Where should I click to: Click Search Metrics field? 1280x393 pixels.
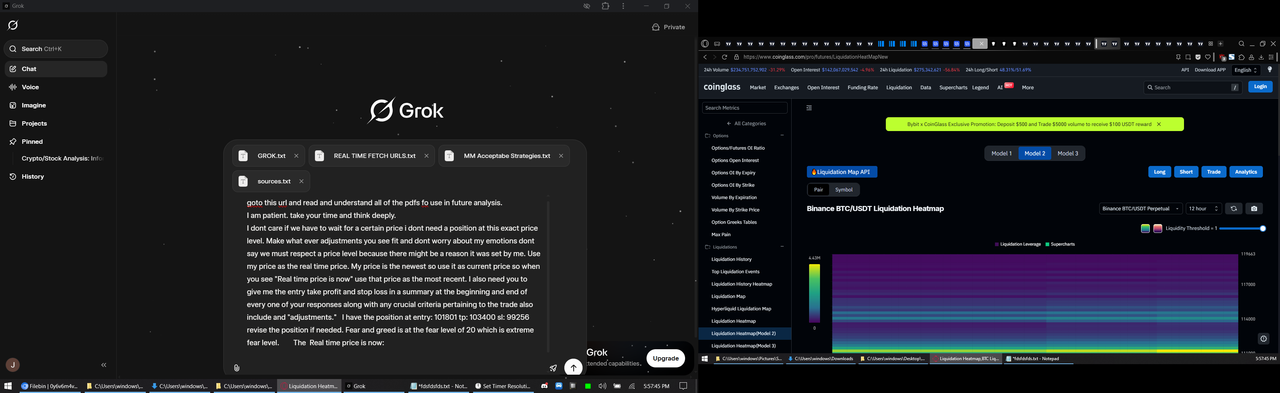coord(745,108)
